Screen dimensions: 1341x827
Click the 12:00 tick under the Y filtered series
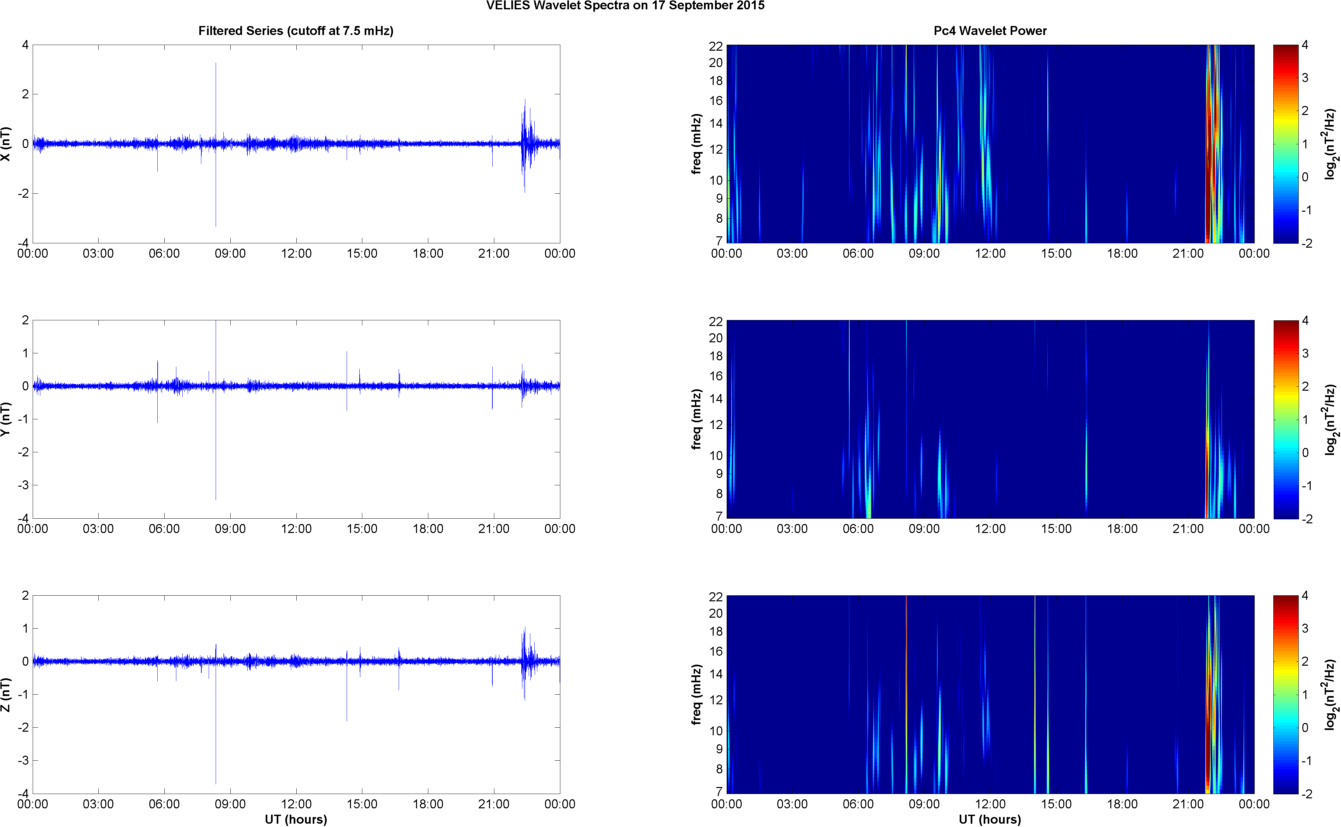296,529
